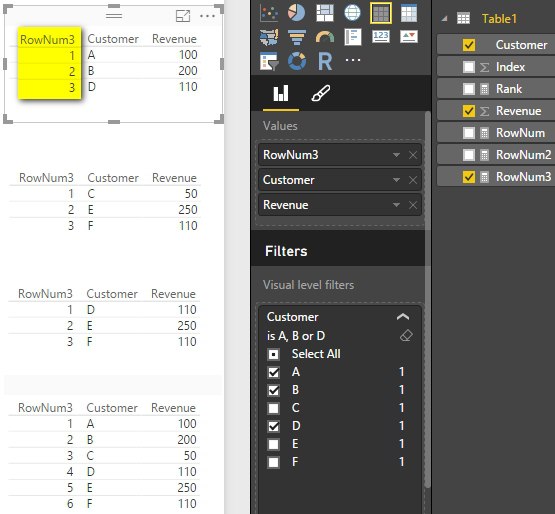The height and width of the screenshot is (514, 555).
Task: Open RowNum3 value field dropdown
Action: coord(396,155)
